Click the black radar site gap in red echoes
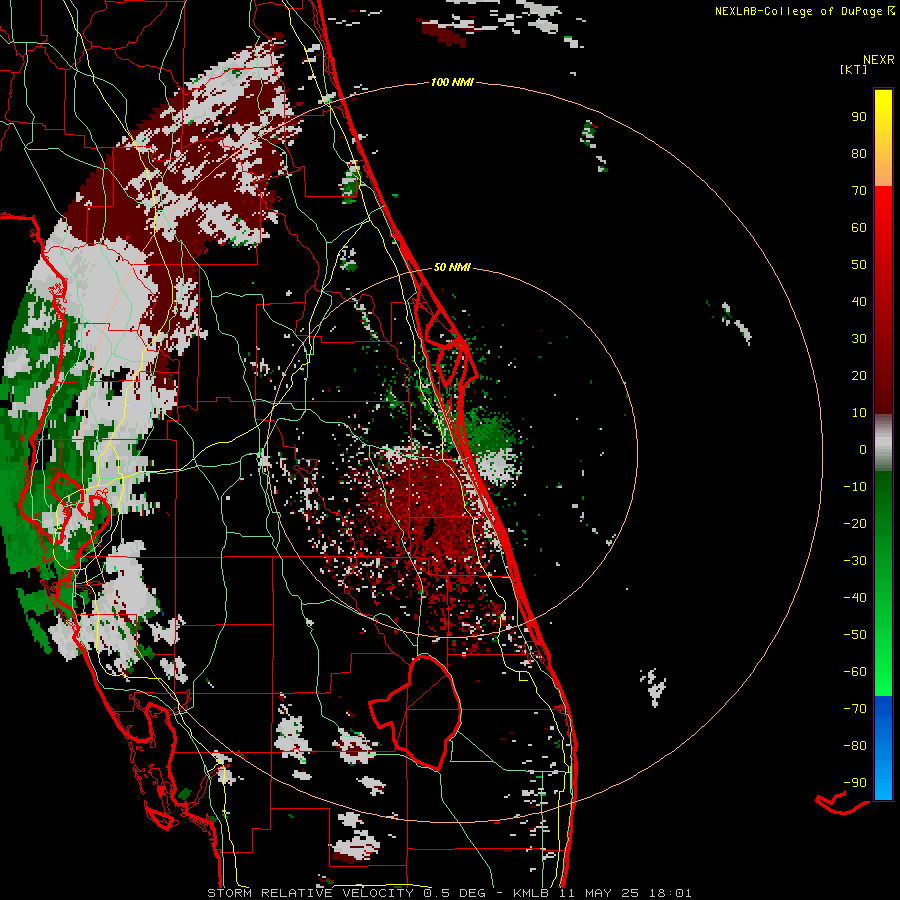900x900 pixels. coord(428,528)
